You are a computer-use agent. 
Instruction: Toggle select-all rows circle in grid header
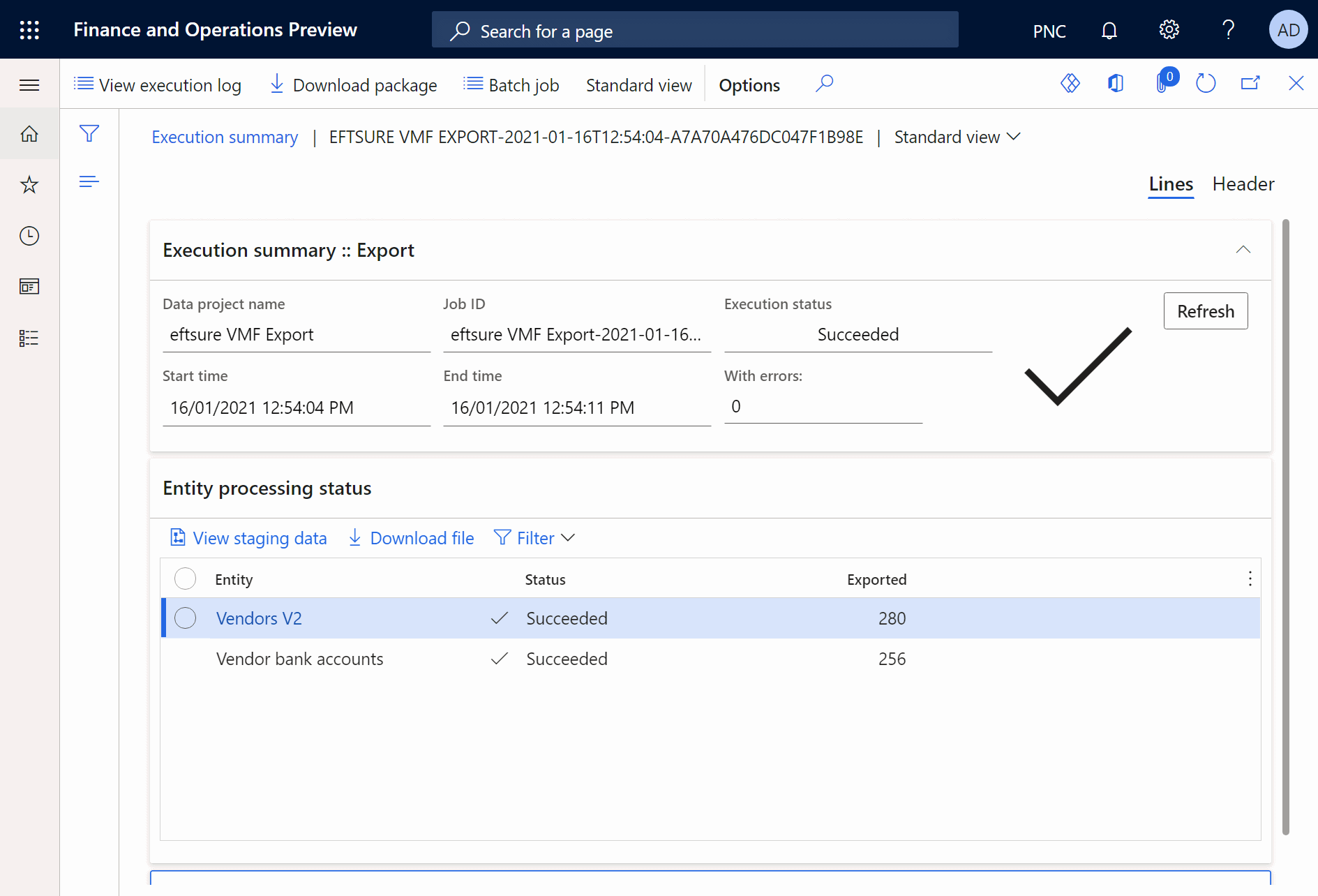tap(185, 578)
